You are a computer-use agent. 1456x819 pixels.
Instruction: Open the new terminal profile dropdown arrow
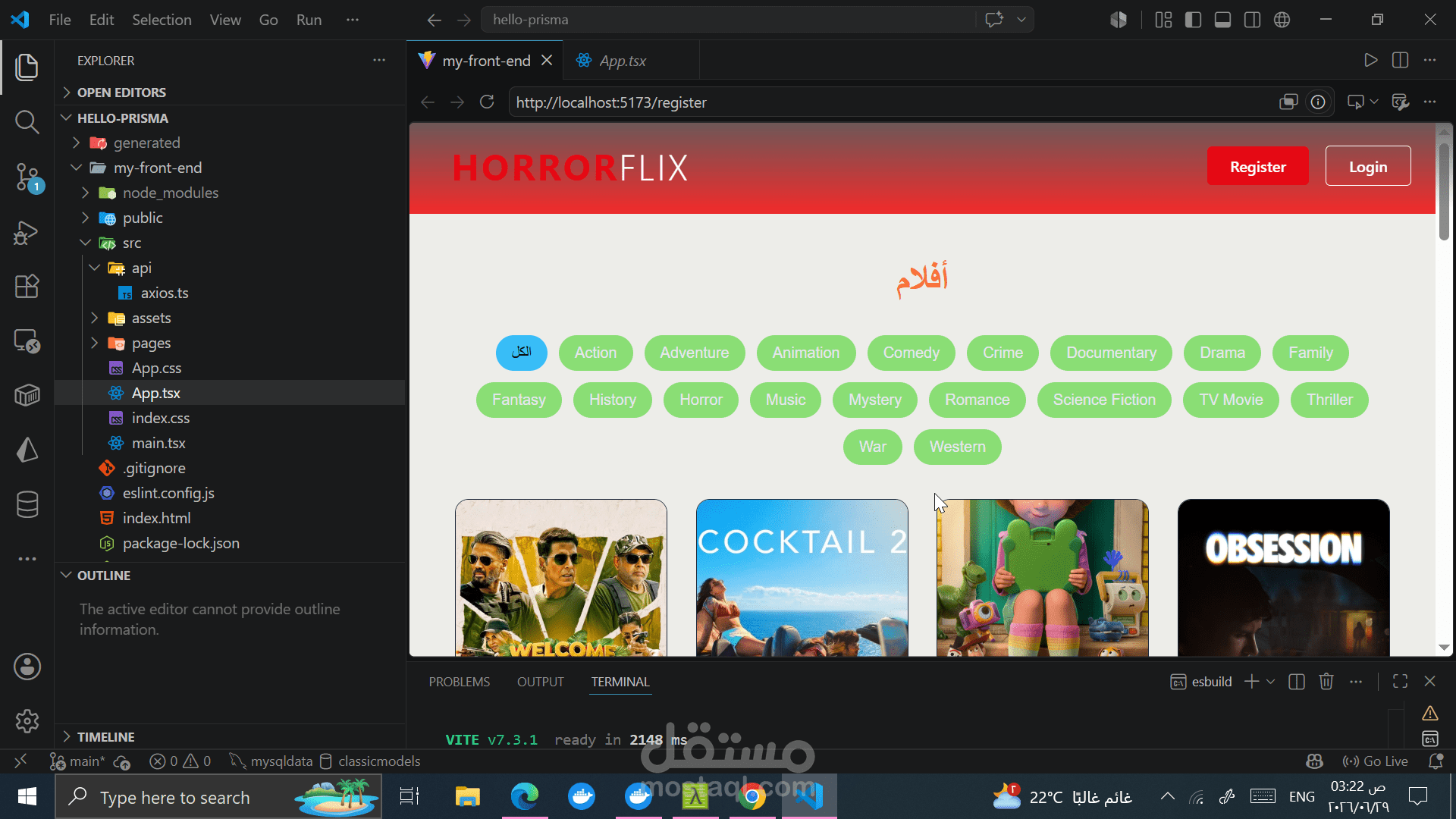(1271, 681)
